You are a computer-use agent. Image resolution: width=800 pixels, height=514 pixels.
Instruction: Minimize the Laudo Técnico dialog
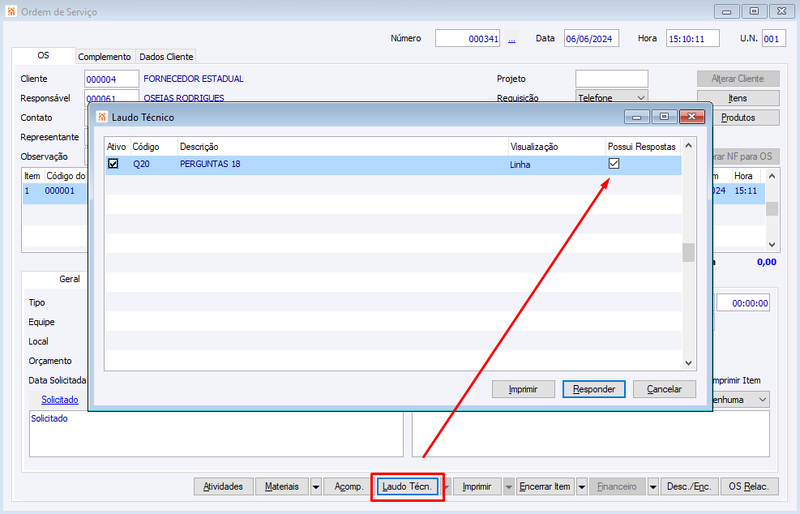[636, 117]
